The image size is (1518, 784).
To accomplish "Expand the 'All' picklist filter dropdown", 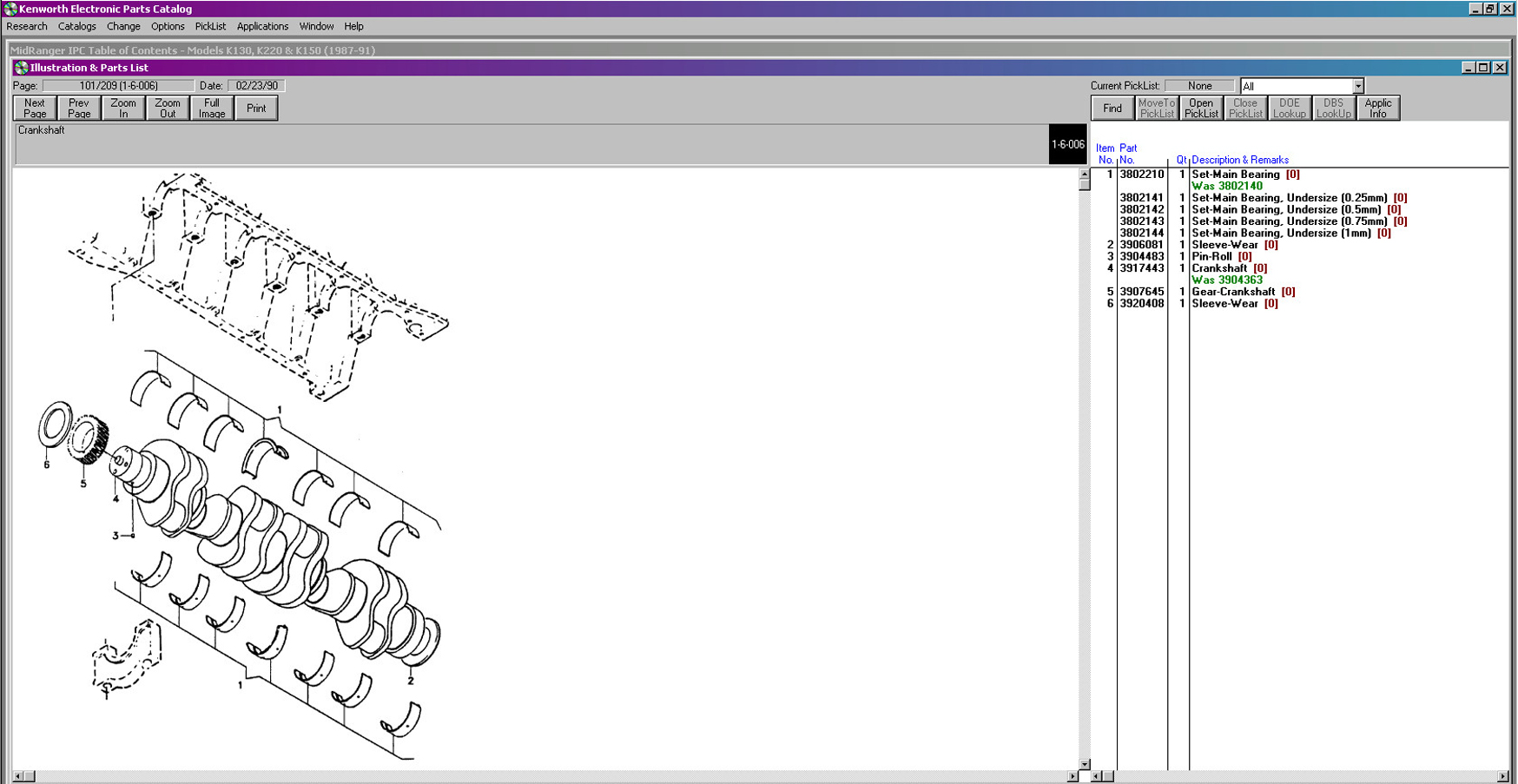I will point(1357,86).
